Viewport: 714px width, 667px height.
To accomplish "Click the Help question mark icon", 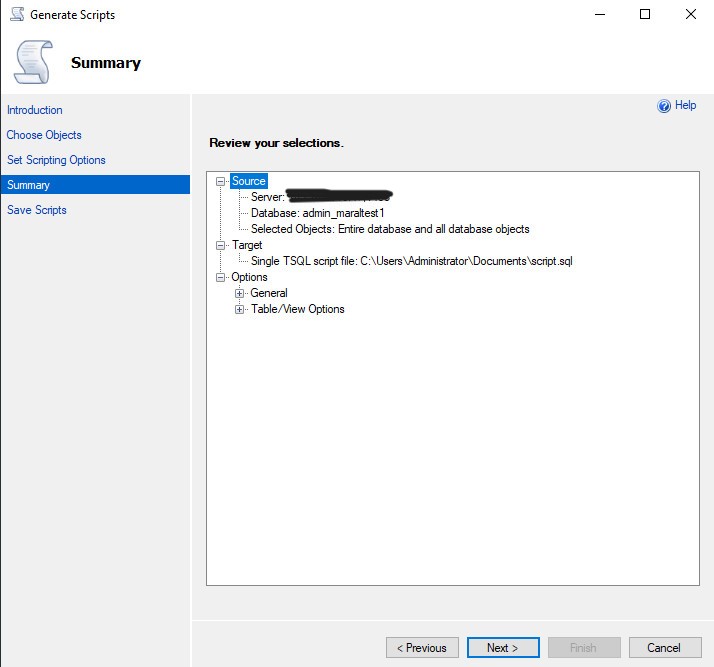I will click(x=663, y=106).
